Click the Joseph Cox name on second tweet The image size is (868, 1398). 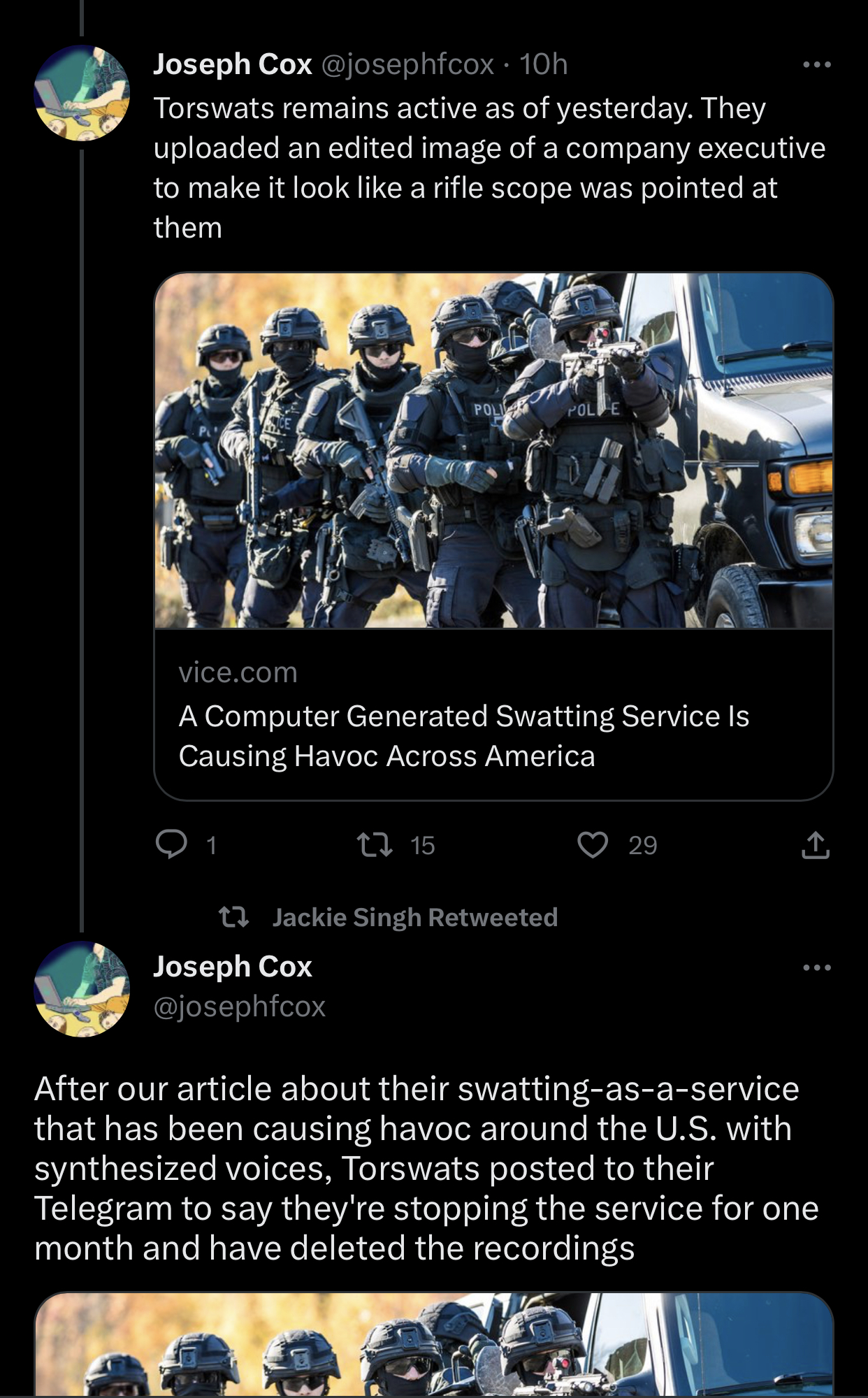click(233, 967)
